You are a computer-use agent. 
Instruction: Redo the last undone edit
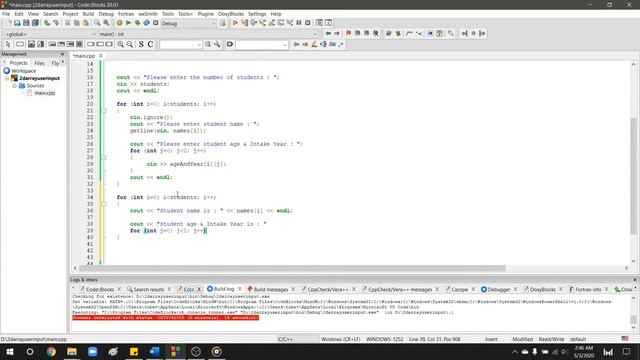56,23
